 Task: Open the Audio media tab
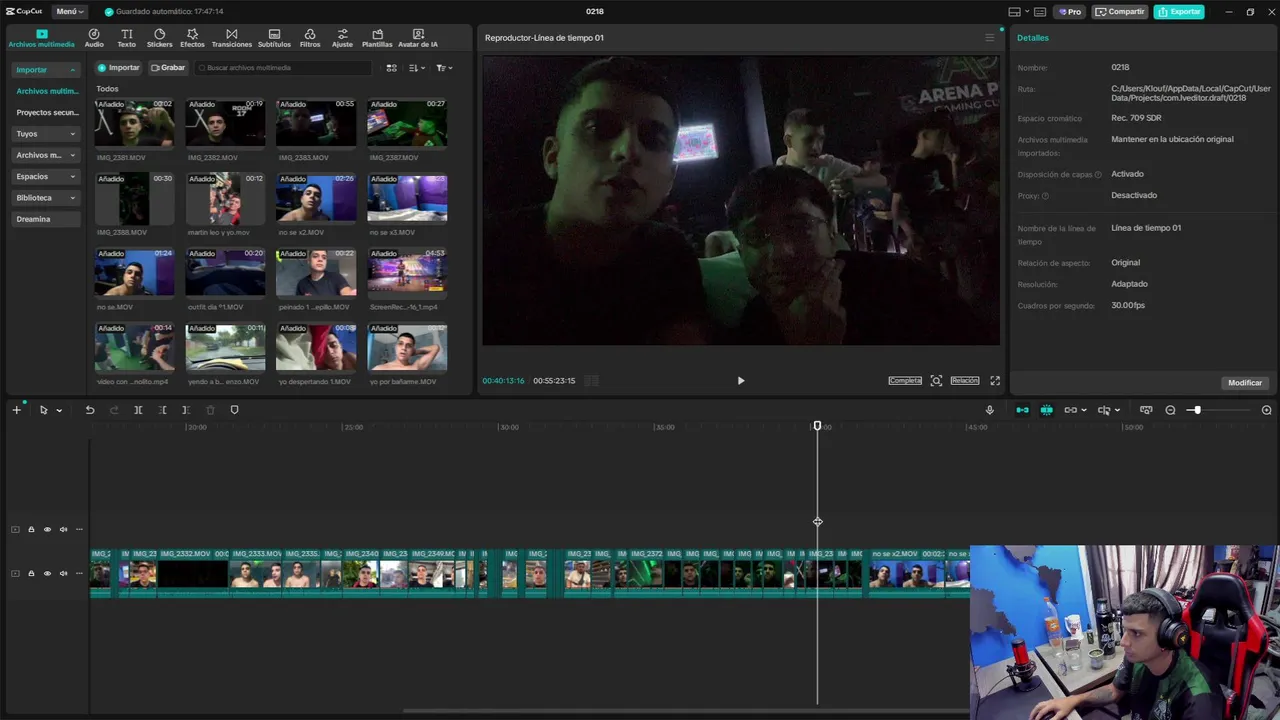[94, 38]
